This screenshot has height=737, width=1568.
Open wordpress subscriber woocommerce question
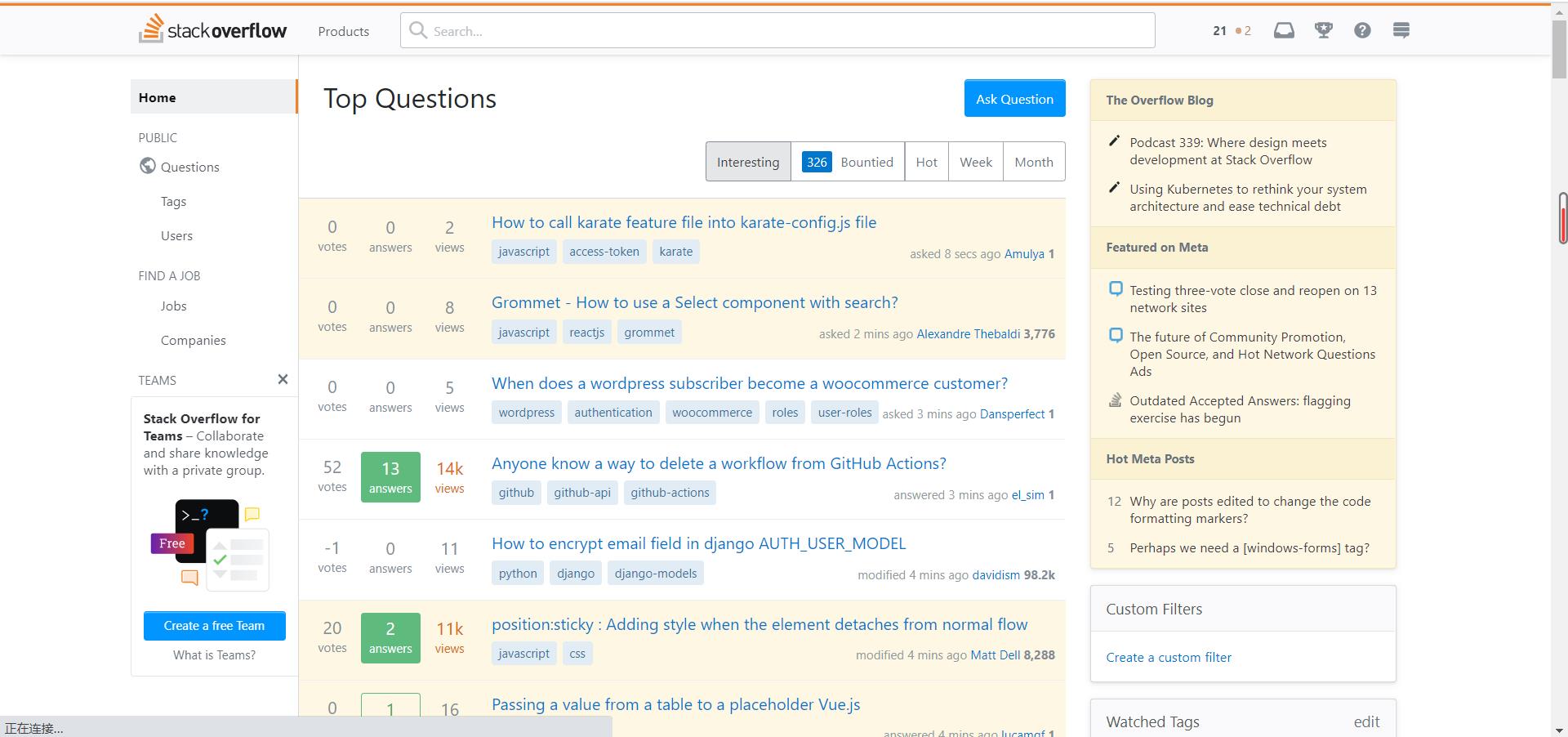click(750, 383)
